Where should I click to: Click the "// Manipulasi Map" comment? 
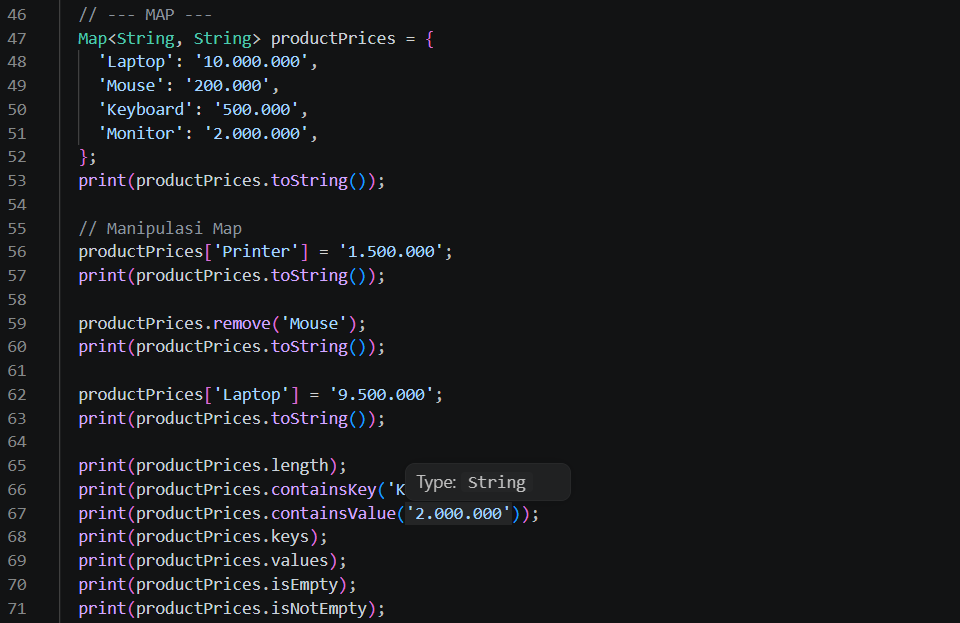[160, 228]
